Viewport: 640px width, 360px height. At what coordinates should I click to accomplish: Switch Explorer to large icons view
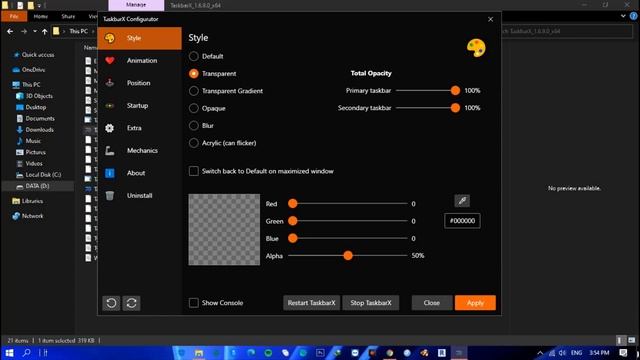(x=631, y=340)
